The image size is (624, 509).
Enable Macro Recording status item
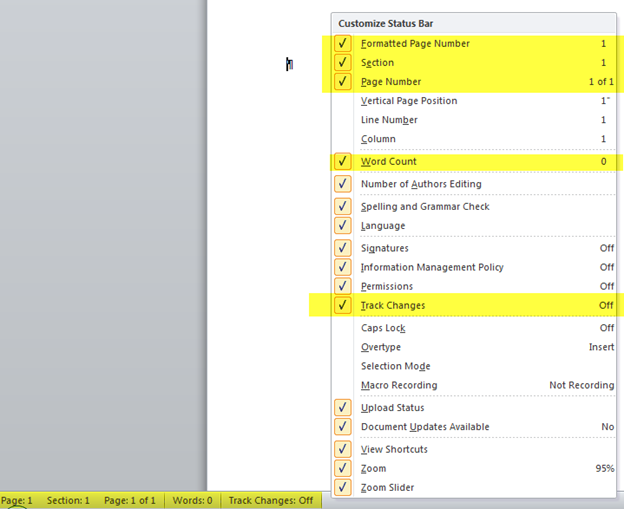pyautogui.click(x=398, y=385)
